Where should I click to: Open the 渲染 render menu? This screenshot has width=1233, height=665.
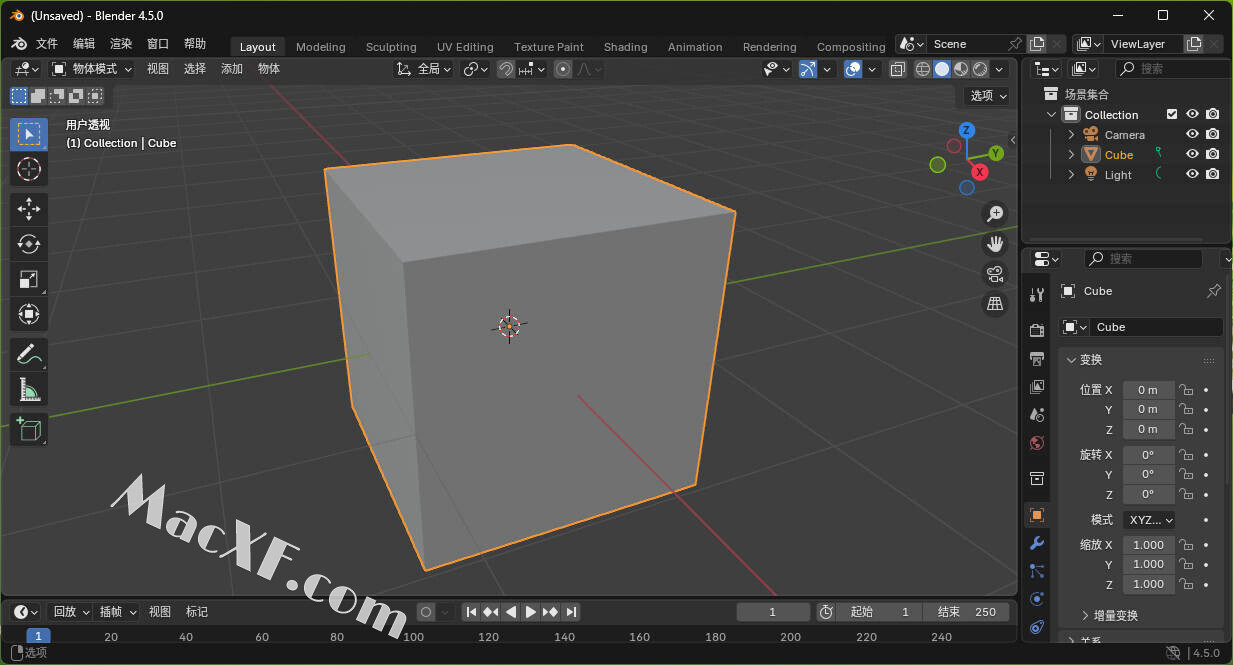point(121,44)
